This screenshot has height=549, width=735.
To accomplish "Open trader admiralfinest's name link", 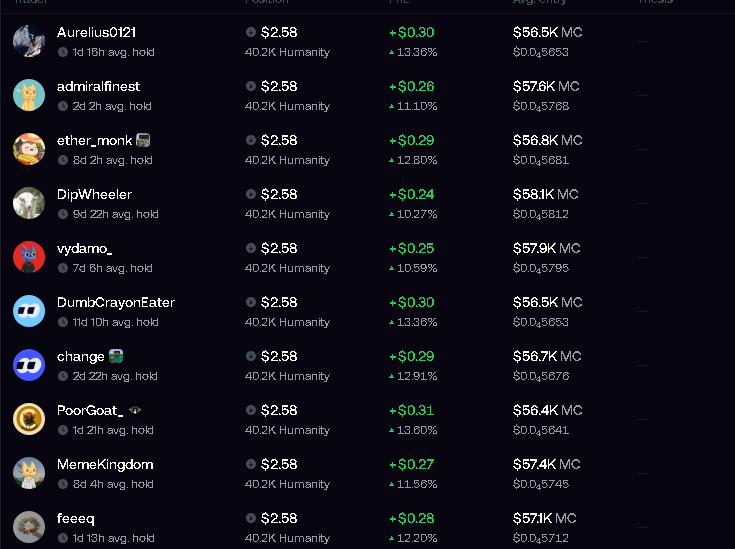I will pyautogui.click(x=98, y=86).
